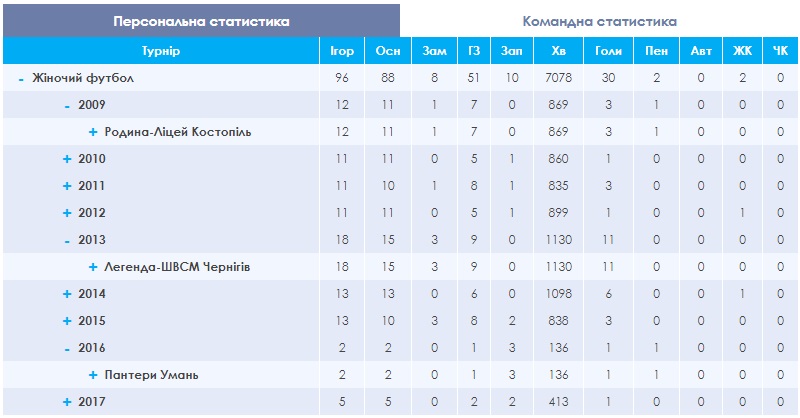Viewport: 800px width, 418px height.
Task: Expand the Родина-Ліцей Костопіль row
Action: pyautogui.click(x=93, y=132)
